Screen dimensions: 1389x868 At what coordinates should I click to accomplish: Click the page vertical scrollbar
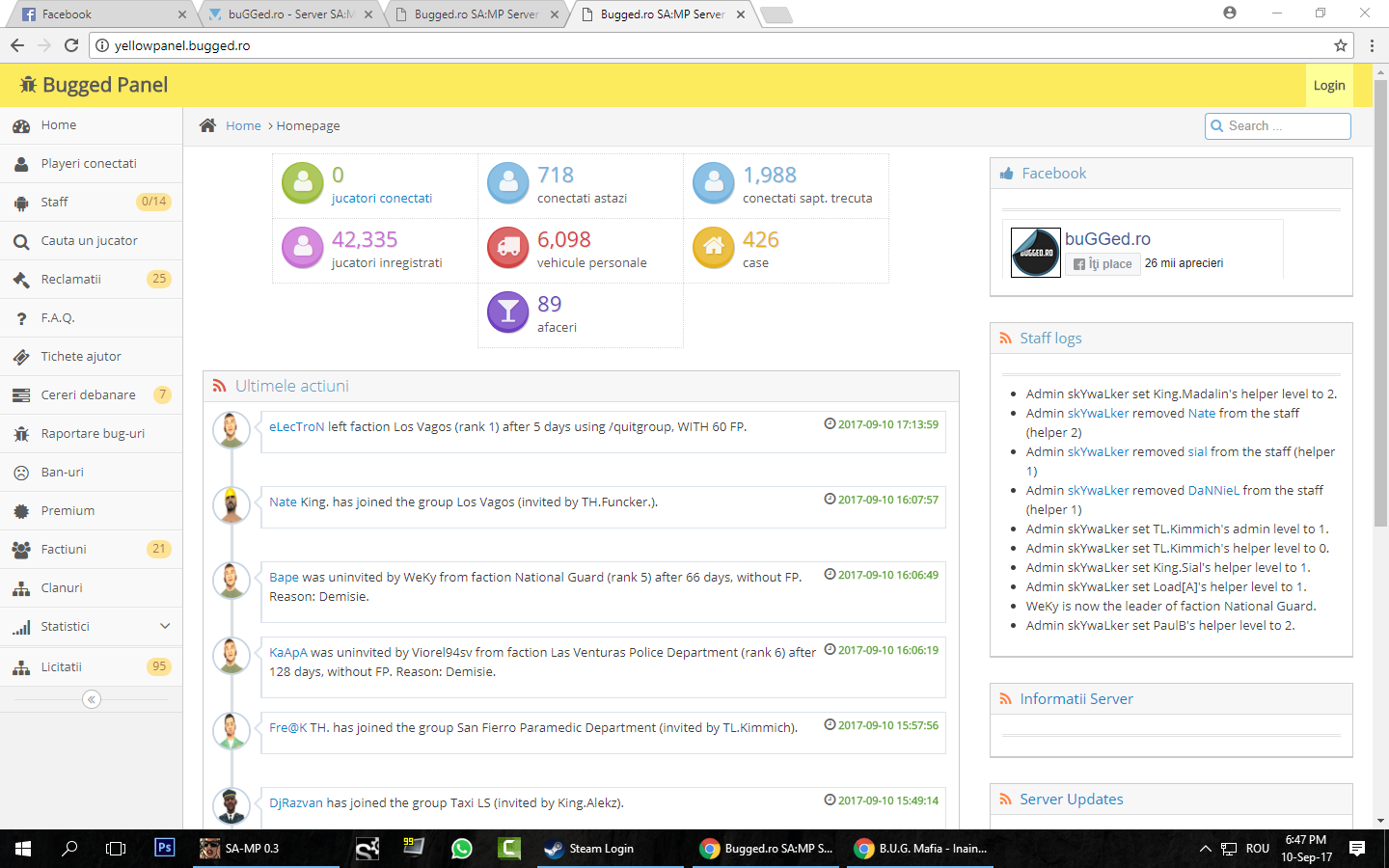[1380, 304]
